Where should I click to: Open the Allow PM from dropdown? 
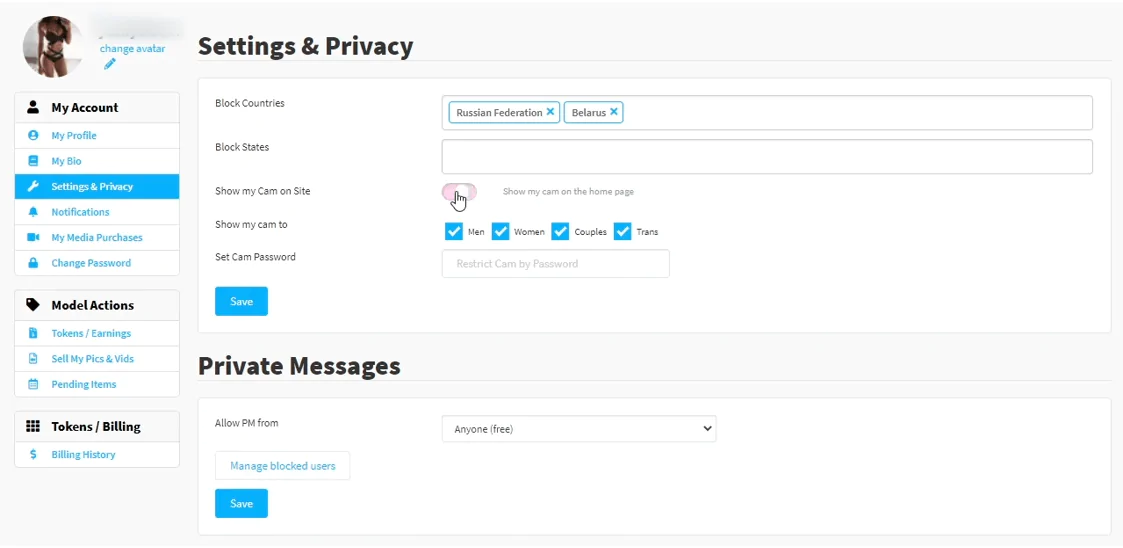tap(579, 428)
